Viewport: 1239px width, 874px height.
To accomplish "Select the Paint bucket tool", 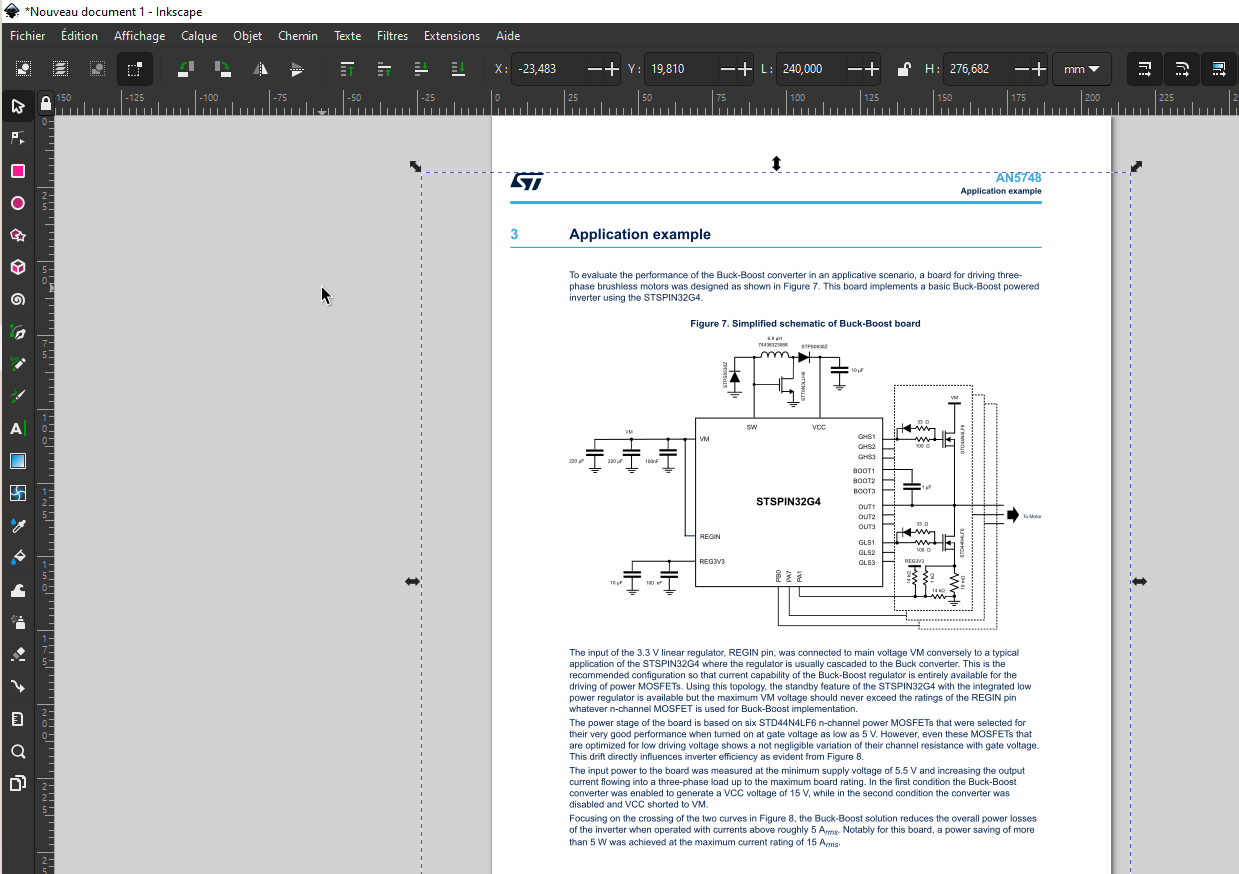I will click(x=17, y=557).
